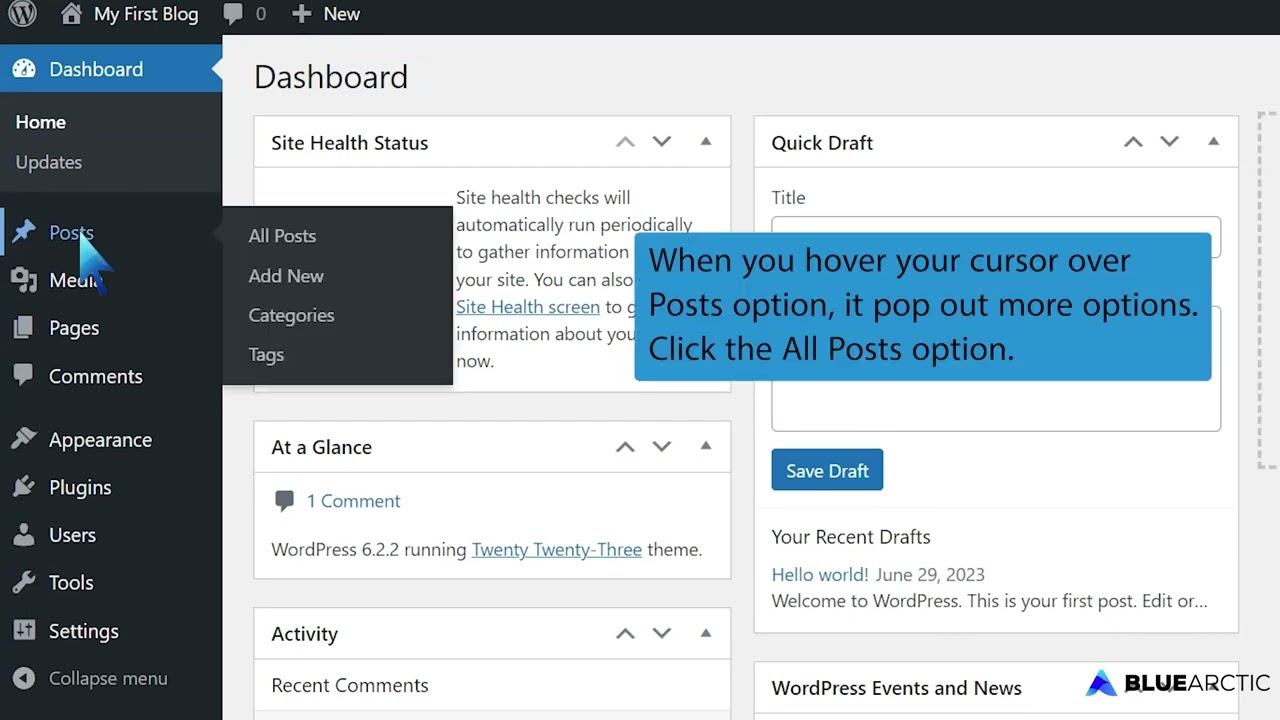
Task: Click Your Recent Drafts heading
Action: [x=851, y=537]
